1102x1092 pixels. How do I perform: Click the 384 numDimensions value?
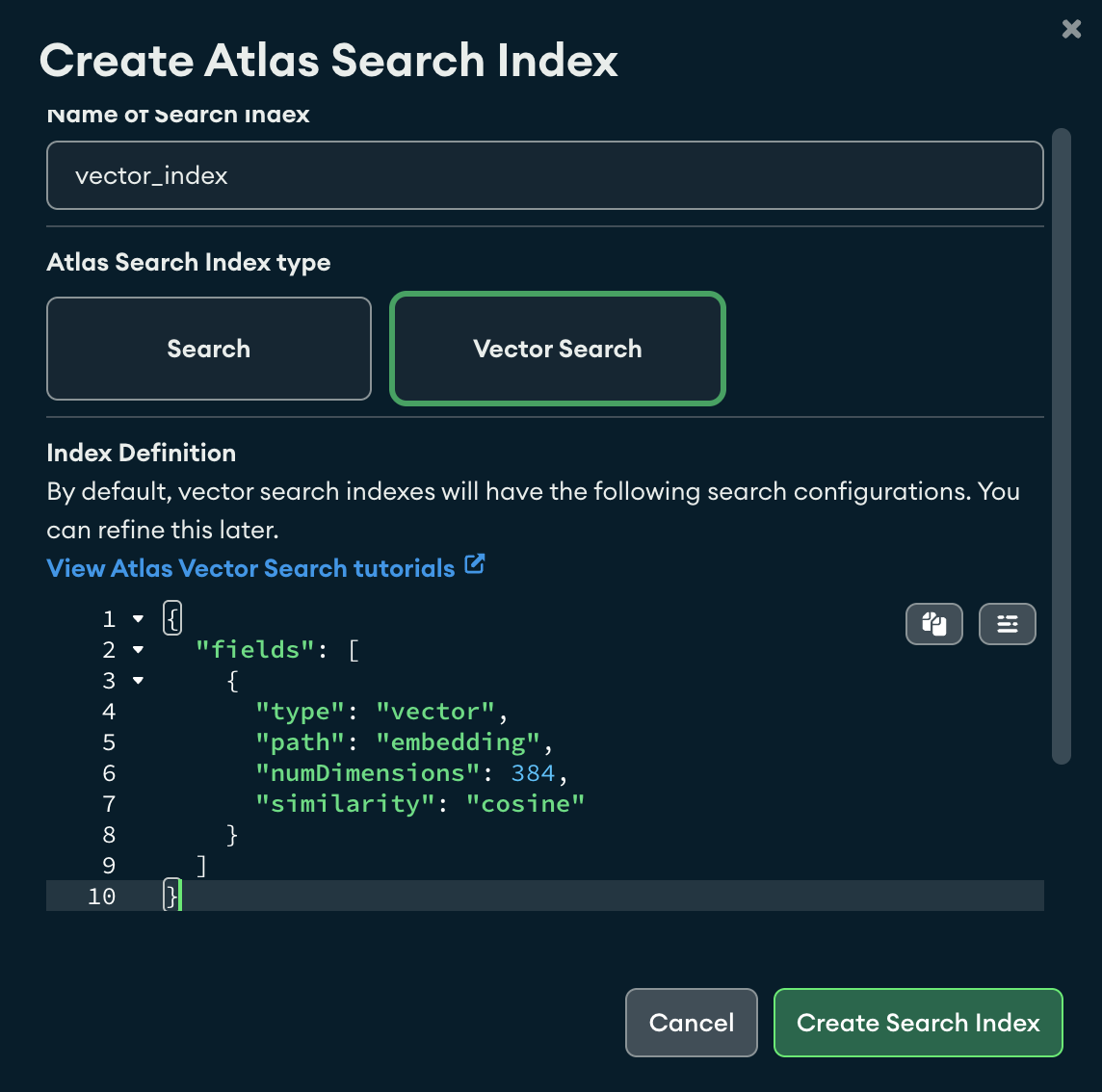point(534,773)
